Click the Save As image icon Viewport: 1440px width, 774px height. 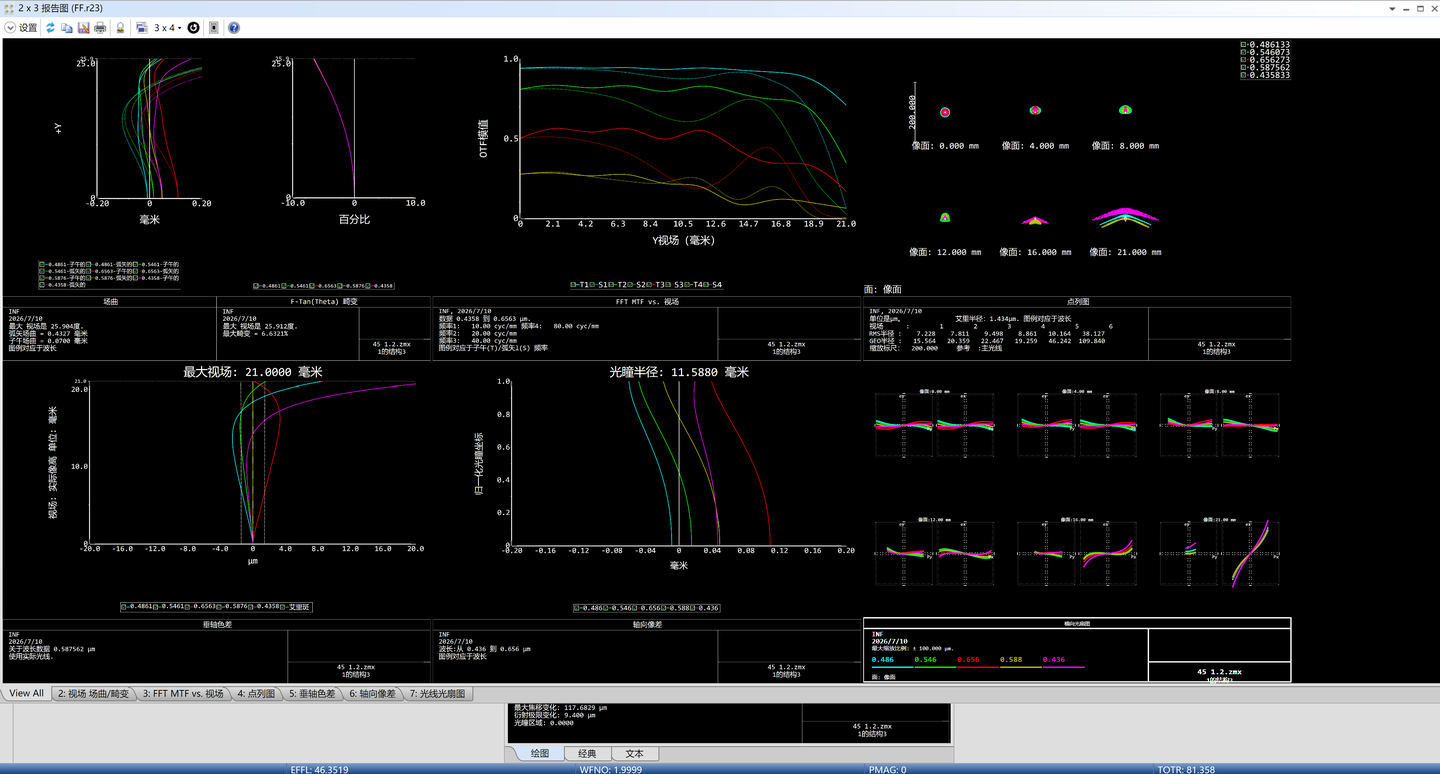click(84, 28)
